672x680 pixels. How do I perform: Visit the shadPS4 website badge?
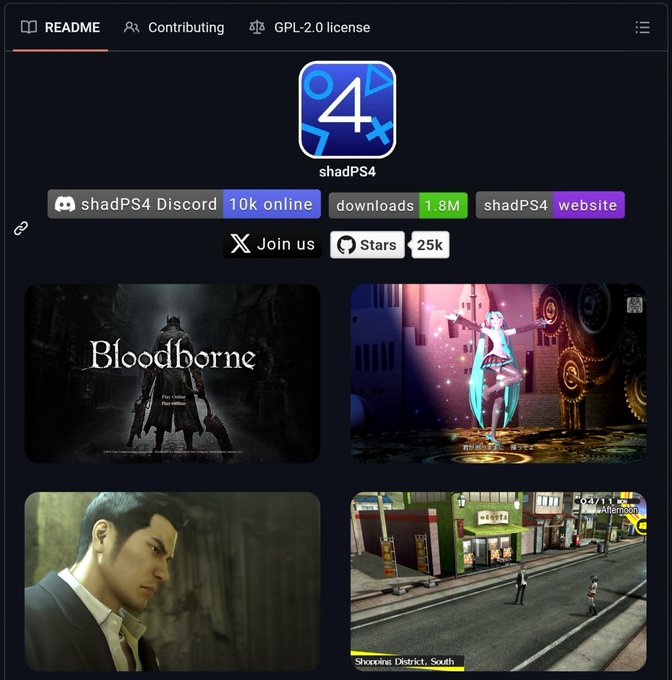pyautogui.click(x=550, y=205)
